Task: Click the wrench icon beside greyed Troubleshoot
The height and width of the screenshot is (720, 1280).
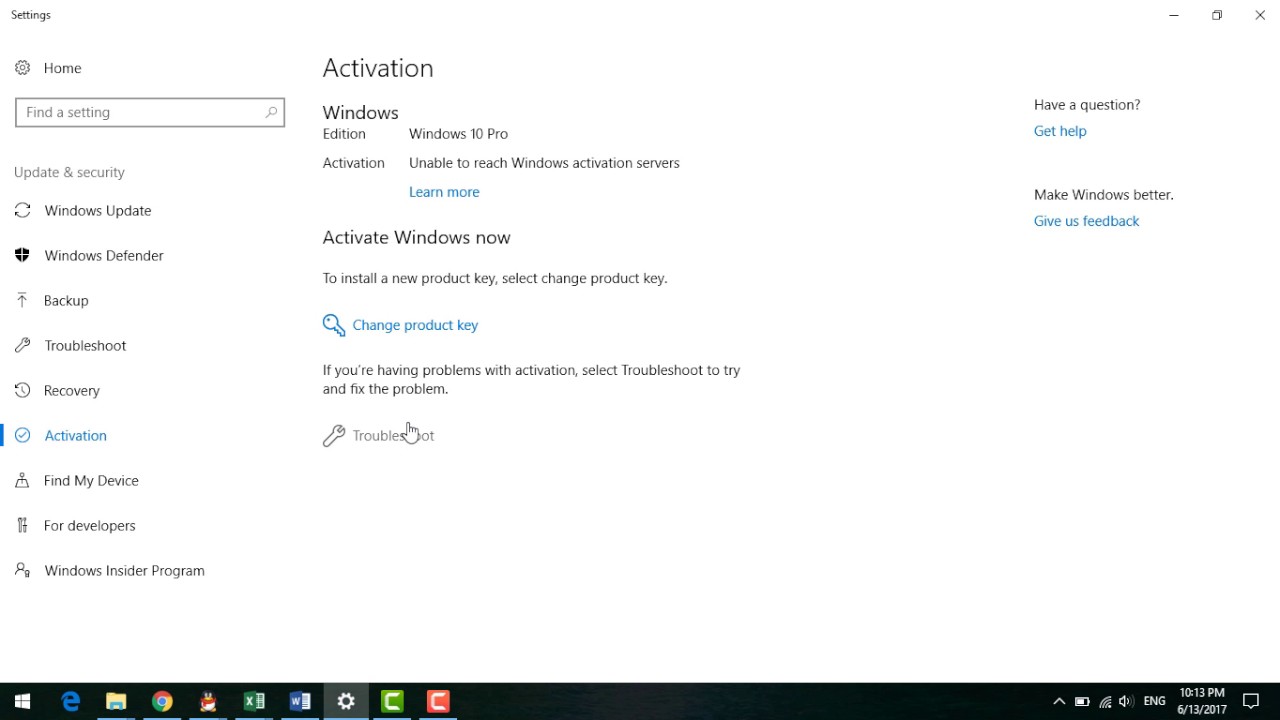Action: point(334,435)
